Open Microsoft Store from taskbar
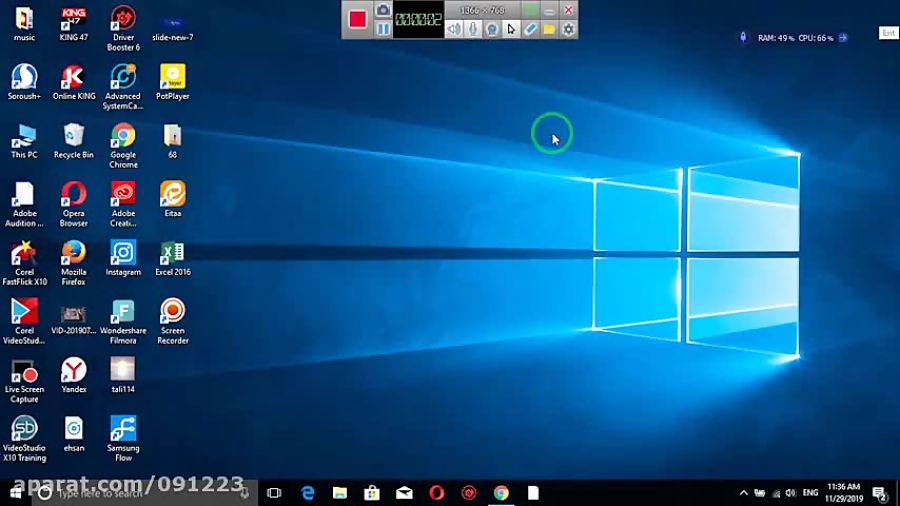Viewport: 900px width, 506px height. point(372,493)
